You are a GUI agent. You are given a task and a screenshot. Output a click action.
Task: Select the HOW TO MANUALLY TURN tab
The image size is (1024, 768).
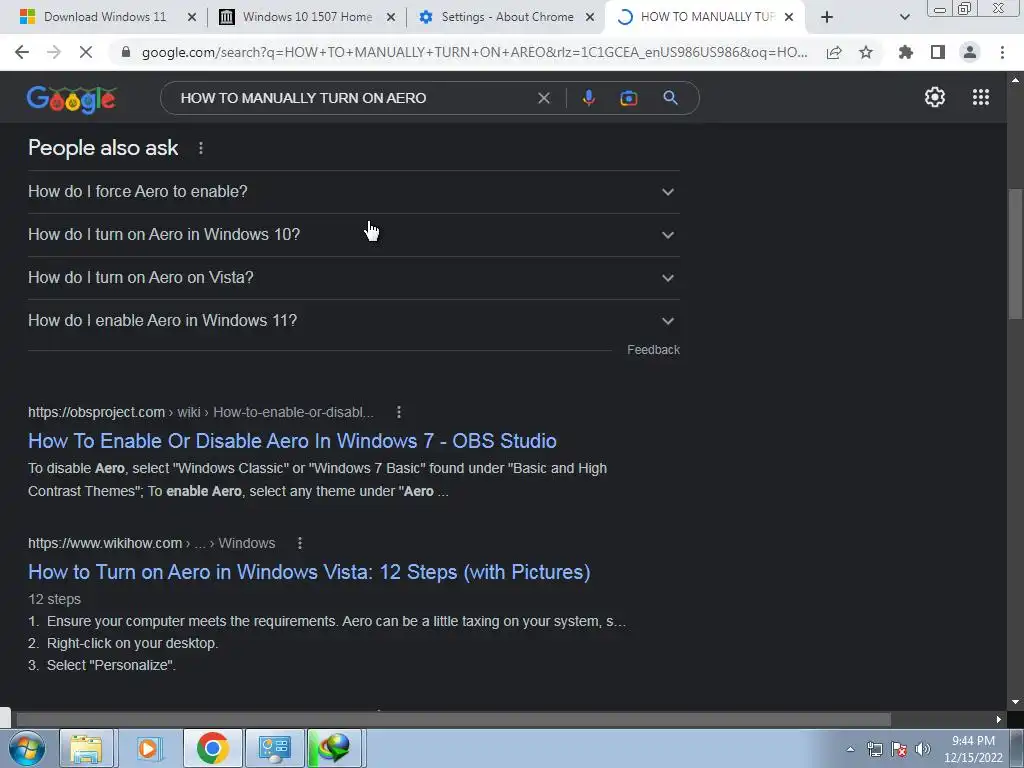click(707, 17)
